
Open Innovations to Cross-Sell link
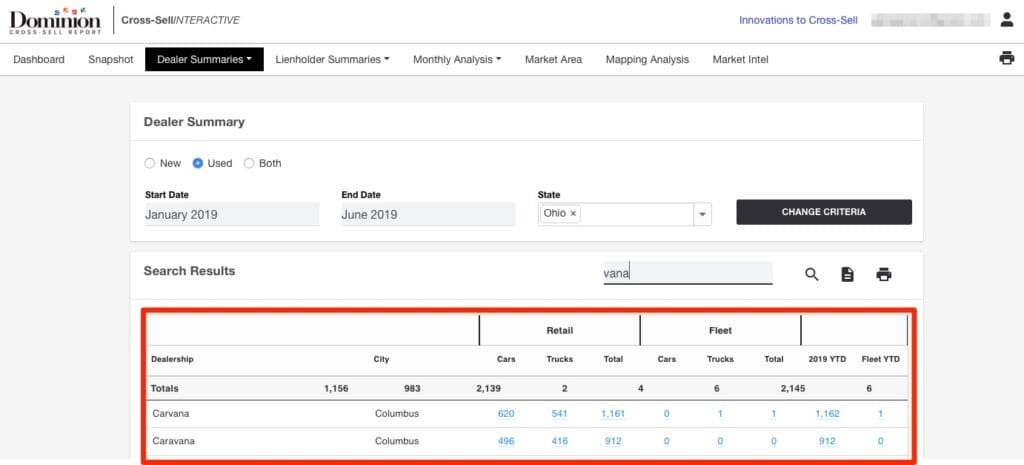pos(798,20)
